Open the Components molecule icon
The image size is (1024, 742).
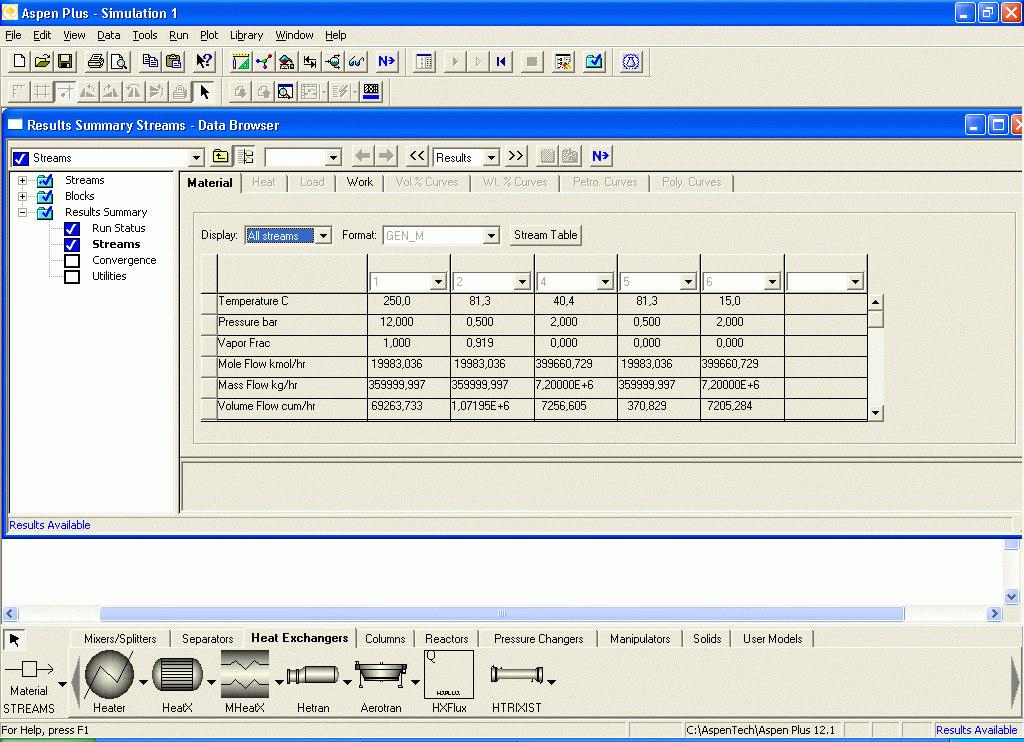pos(263,61)
